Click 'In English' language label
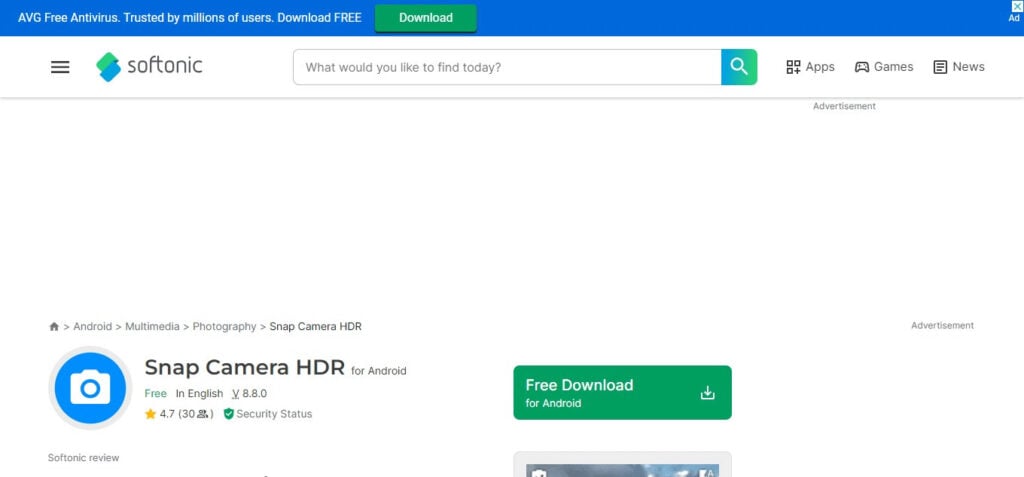Image resolution: width=1024 pixels, height=477 pixels. (x=199, y=394)
